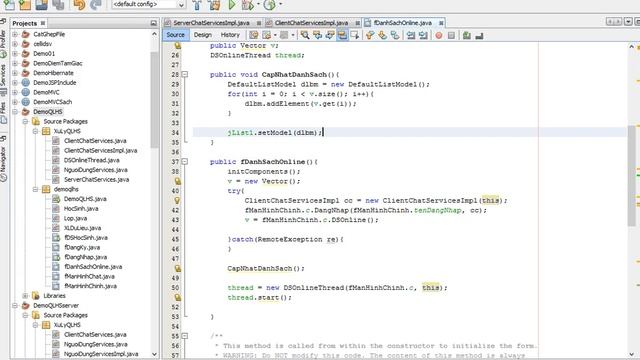Click the Shift Line Left icon
The height and width of the screenshot is (360, 640).
point(411,36)
